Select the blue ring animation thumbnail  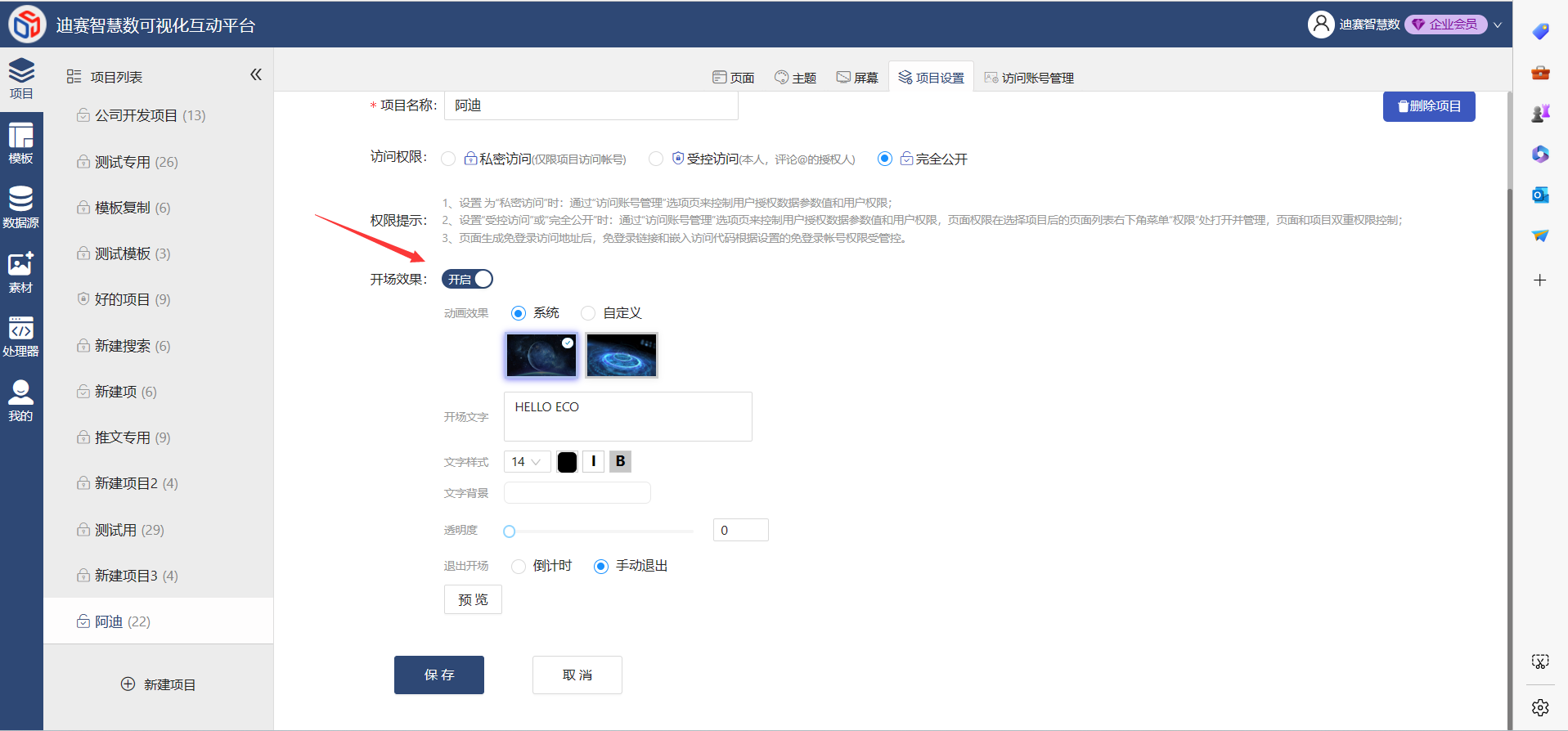622,355
